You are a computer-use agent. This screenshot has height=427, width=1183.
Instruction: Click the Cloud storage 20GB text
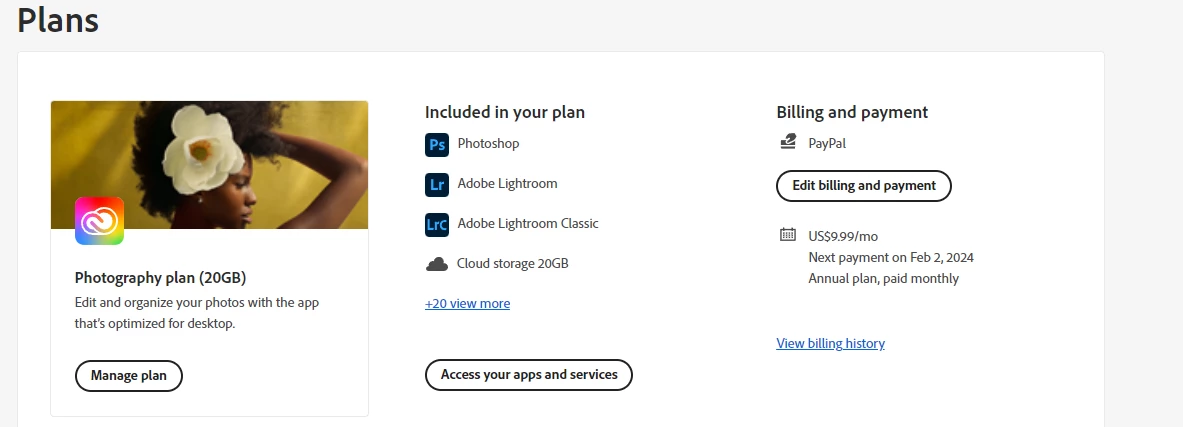pyautogui.click(x=512, y=263)
